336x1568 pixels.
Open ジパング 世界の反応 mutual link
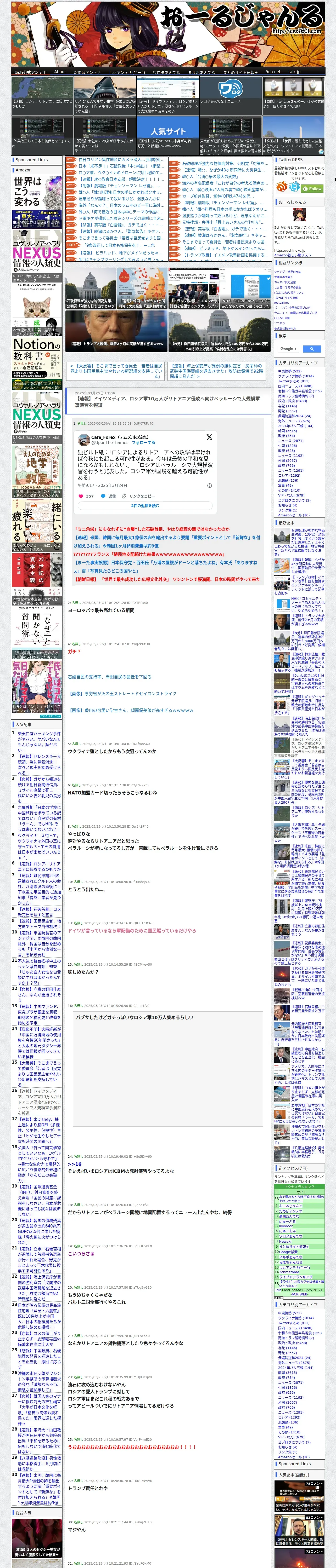287,272
